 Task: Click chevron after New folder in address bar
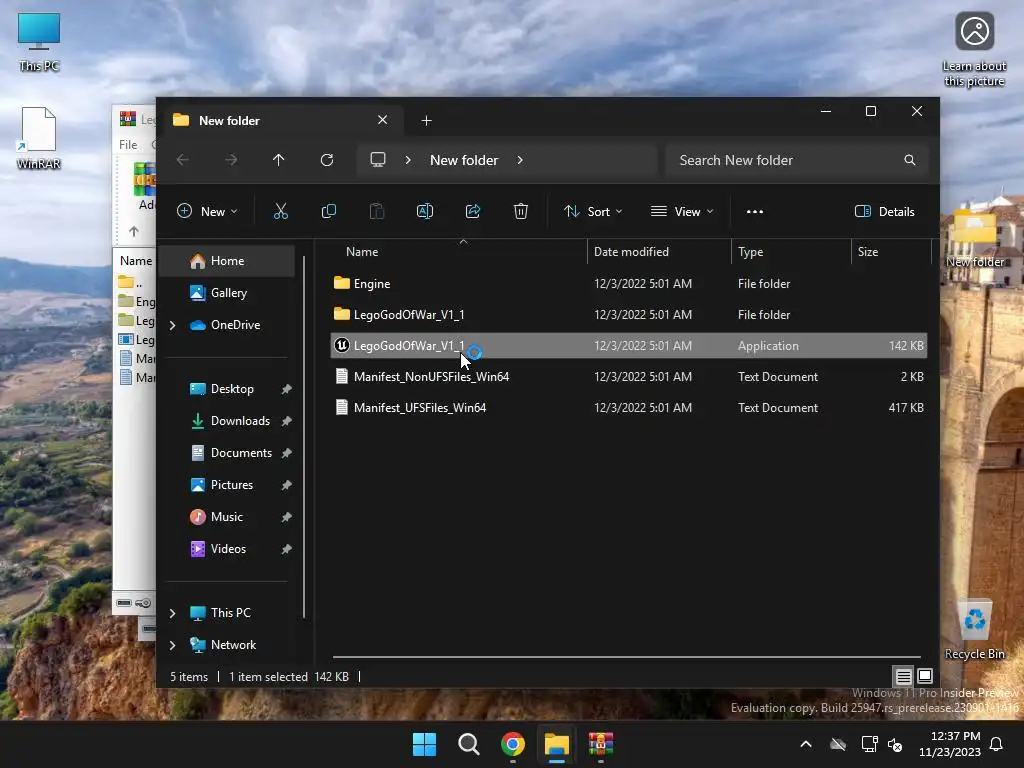[520, 160]
